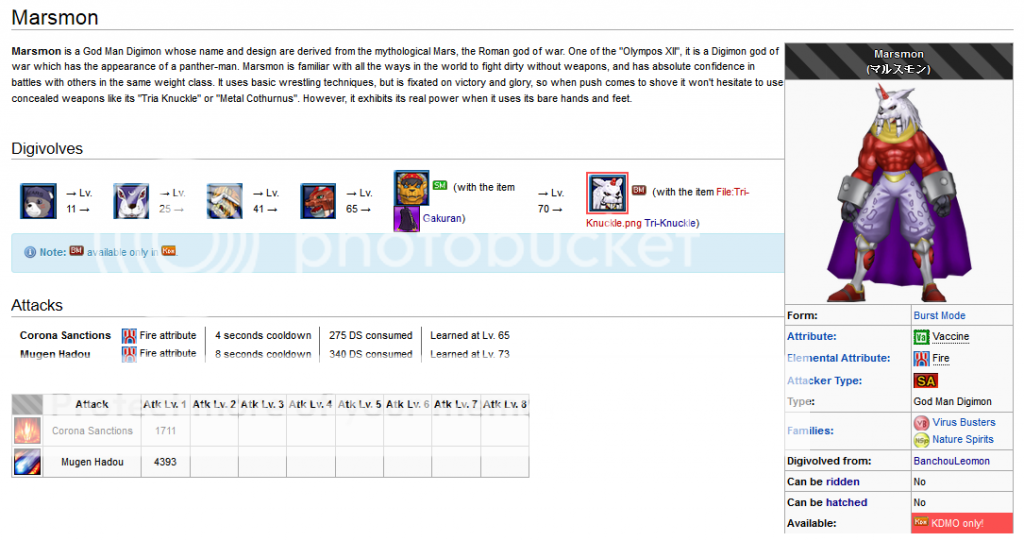Click the Mugen Hadou skill icon in the table

pos(27,462)
